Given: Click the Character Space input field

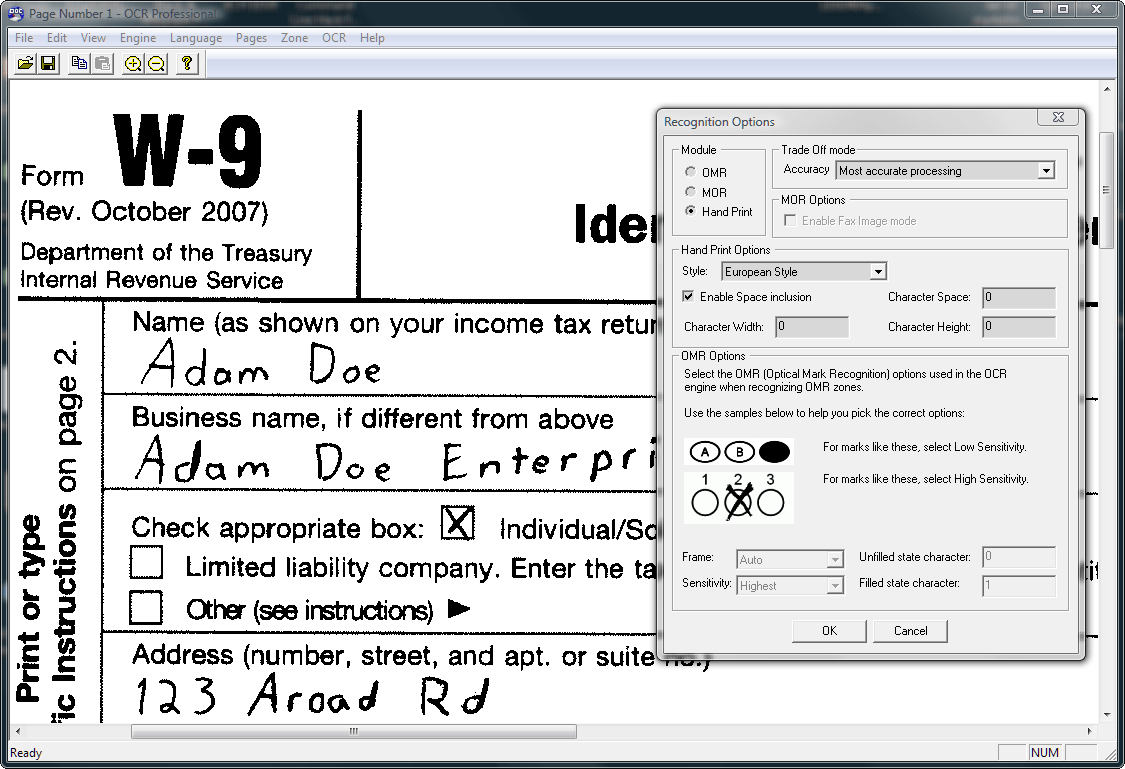Looking at the screenshot, I should pos(1019,298).
